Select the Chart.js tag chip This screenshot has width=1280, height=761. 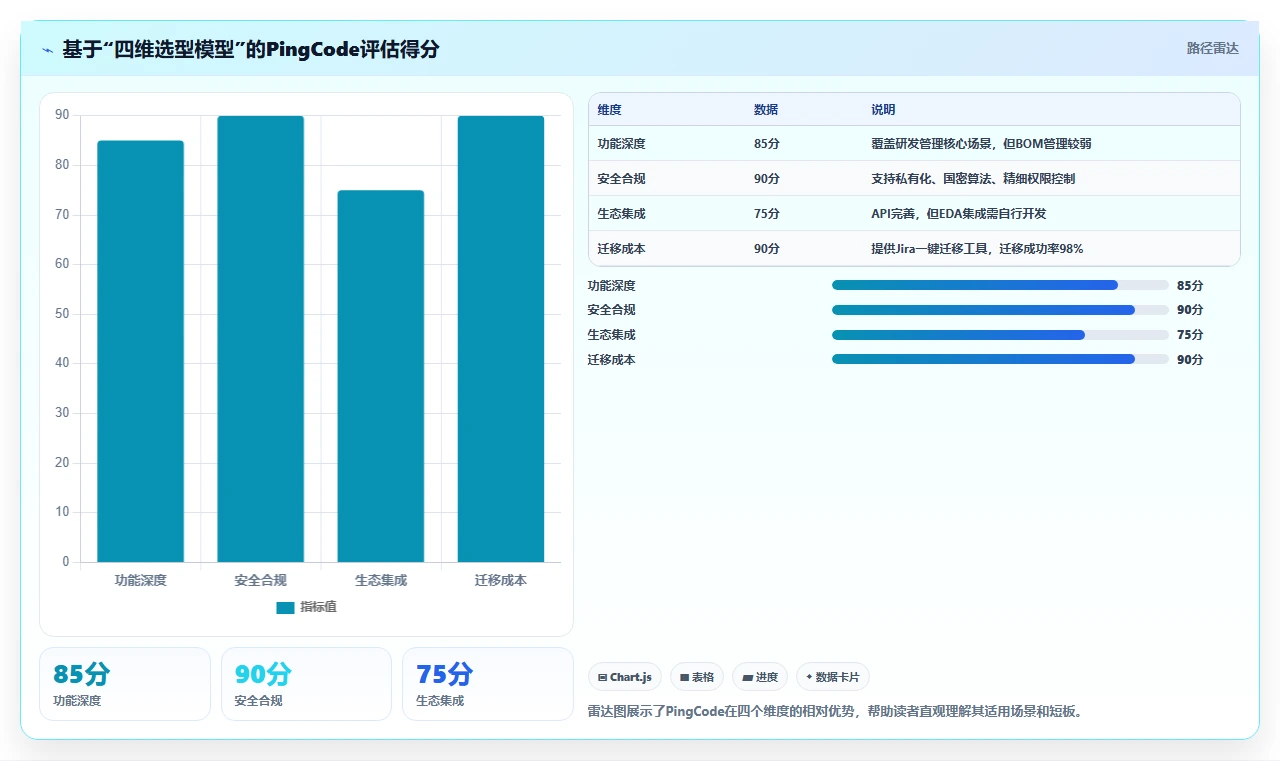click(x=625, y=677)
